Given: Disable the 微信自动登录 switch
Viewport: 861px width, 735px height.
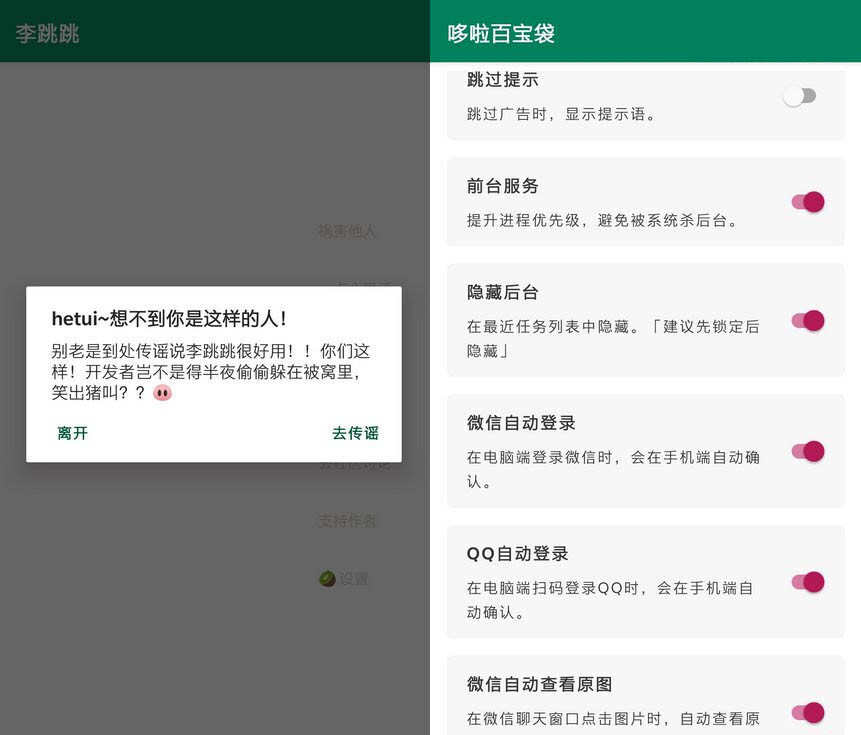Looking at the screenshot, I should pyautogui.click(x=806, y=451).
